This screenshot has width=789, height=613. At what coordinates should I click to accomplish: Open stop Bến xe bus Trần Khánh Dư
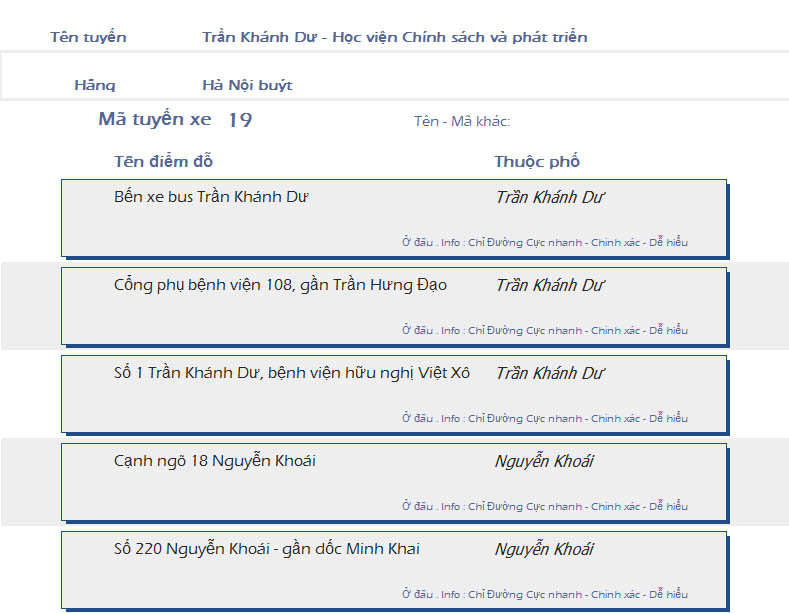[211, 197]
